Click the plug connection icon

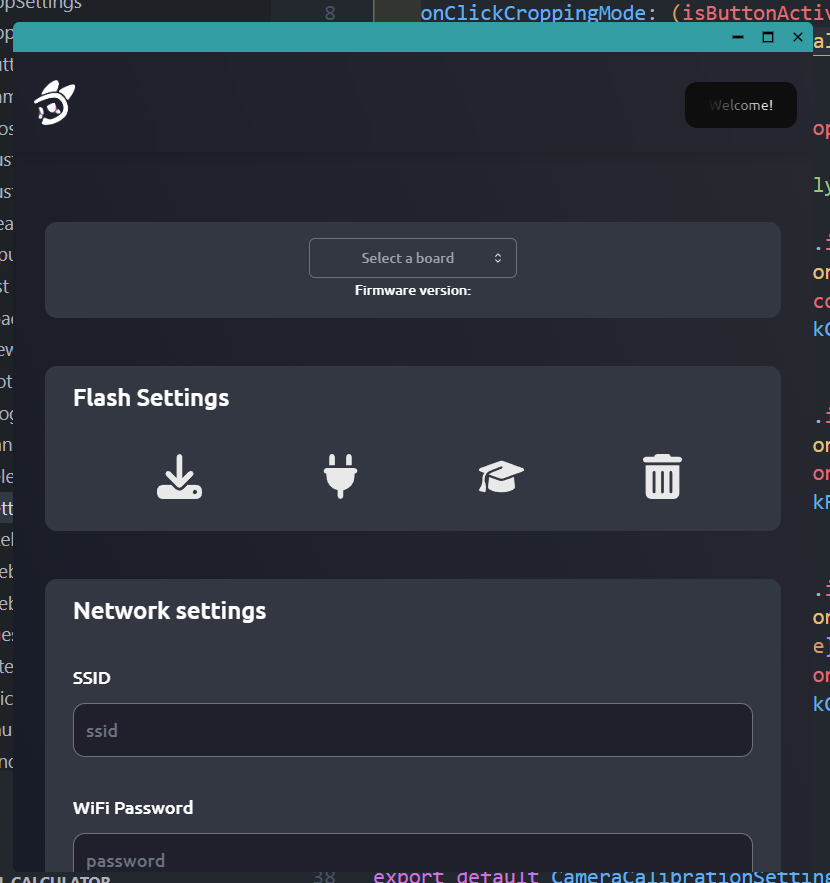tap(340, 476)
